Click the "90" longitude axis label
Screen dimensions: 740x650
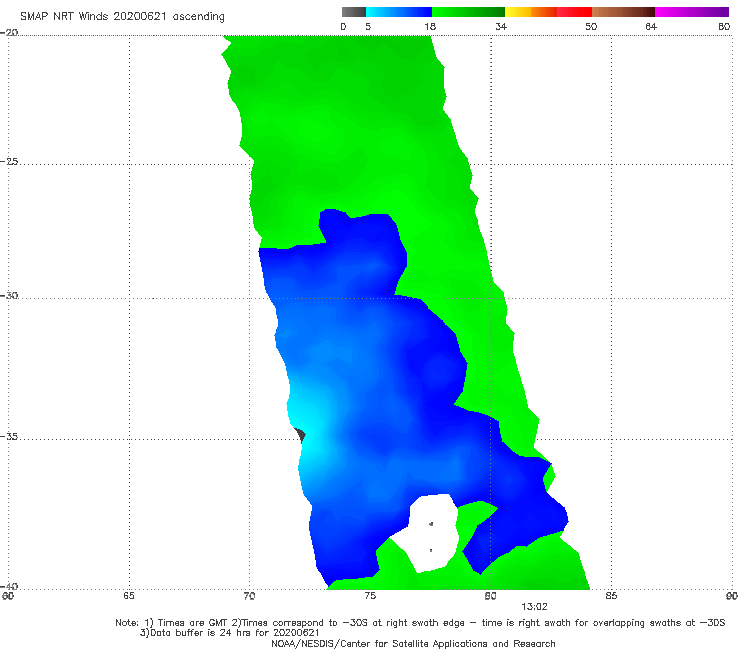pyautogui.click(x=732, y=596)
